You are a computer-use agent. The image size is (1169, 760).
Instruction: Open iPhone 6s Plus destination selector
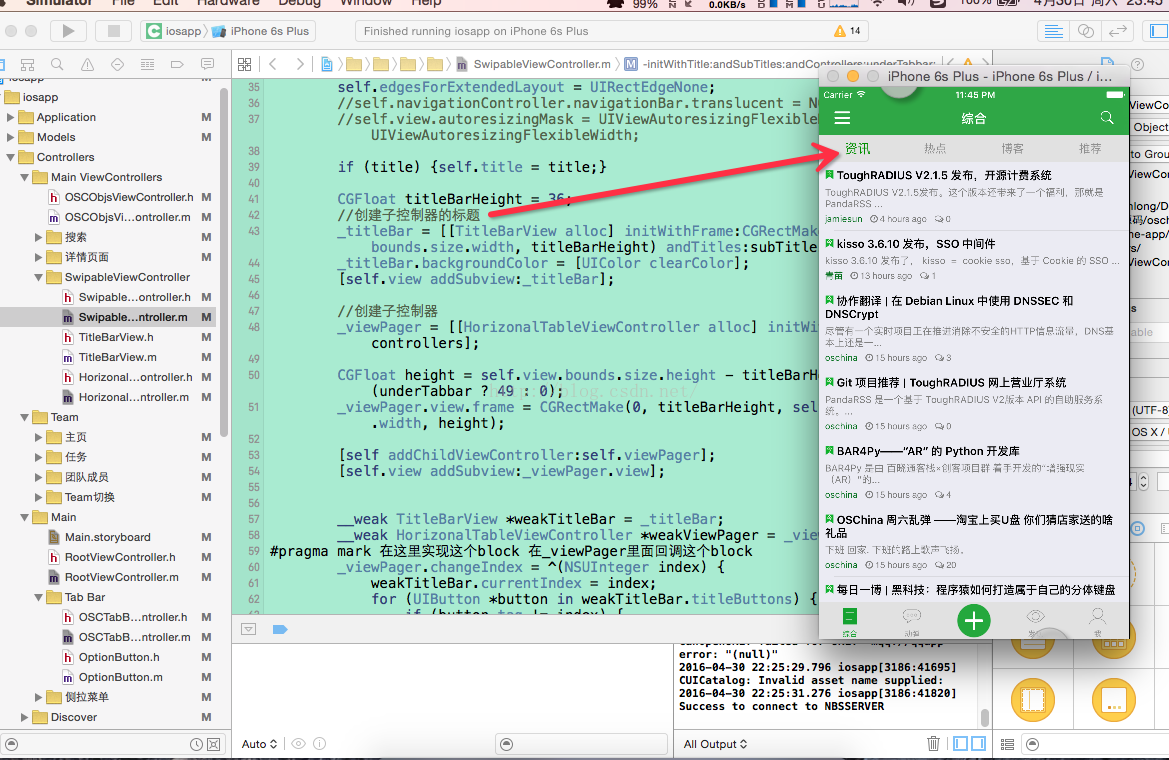[x=262, y=31]
